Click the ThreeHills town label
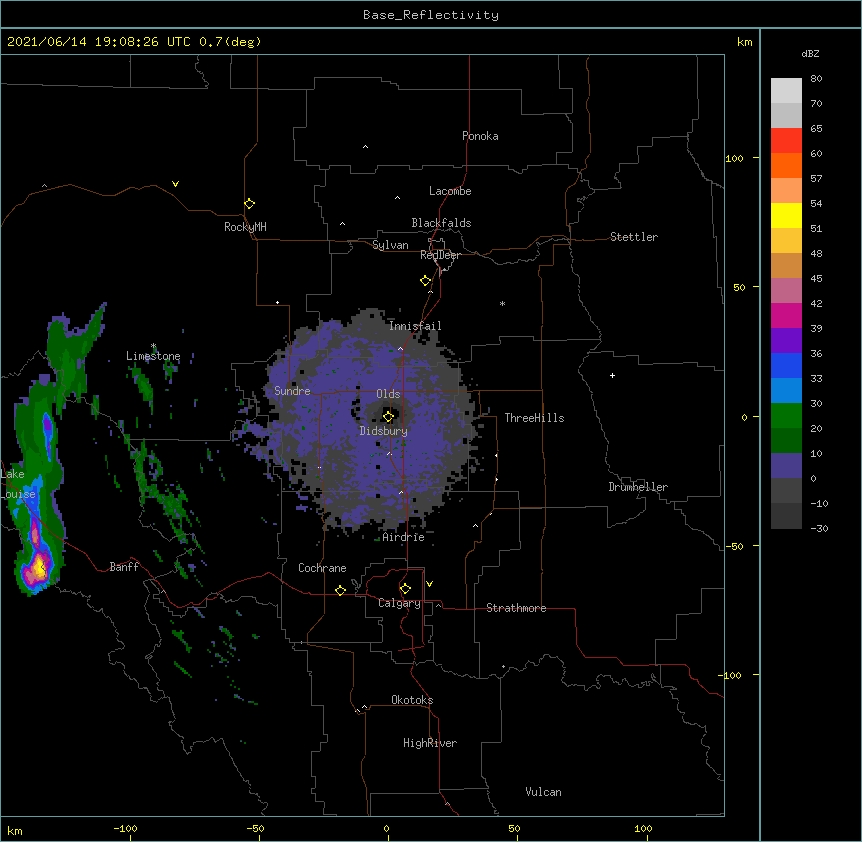Screen dimensions: 862x842 point(534,418)
